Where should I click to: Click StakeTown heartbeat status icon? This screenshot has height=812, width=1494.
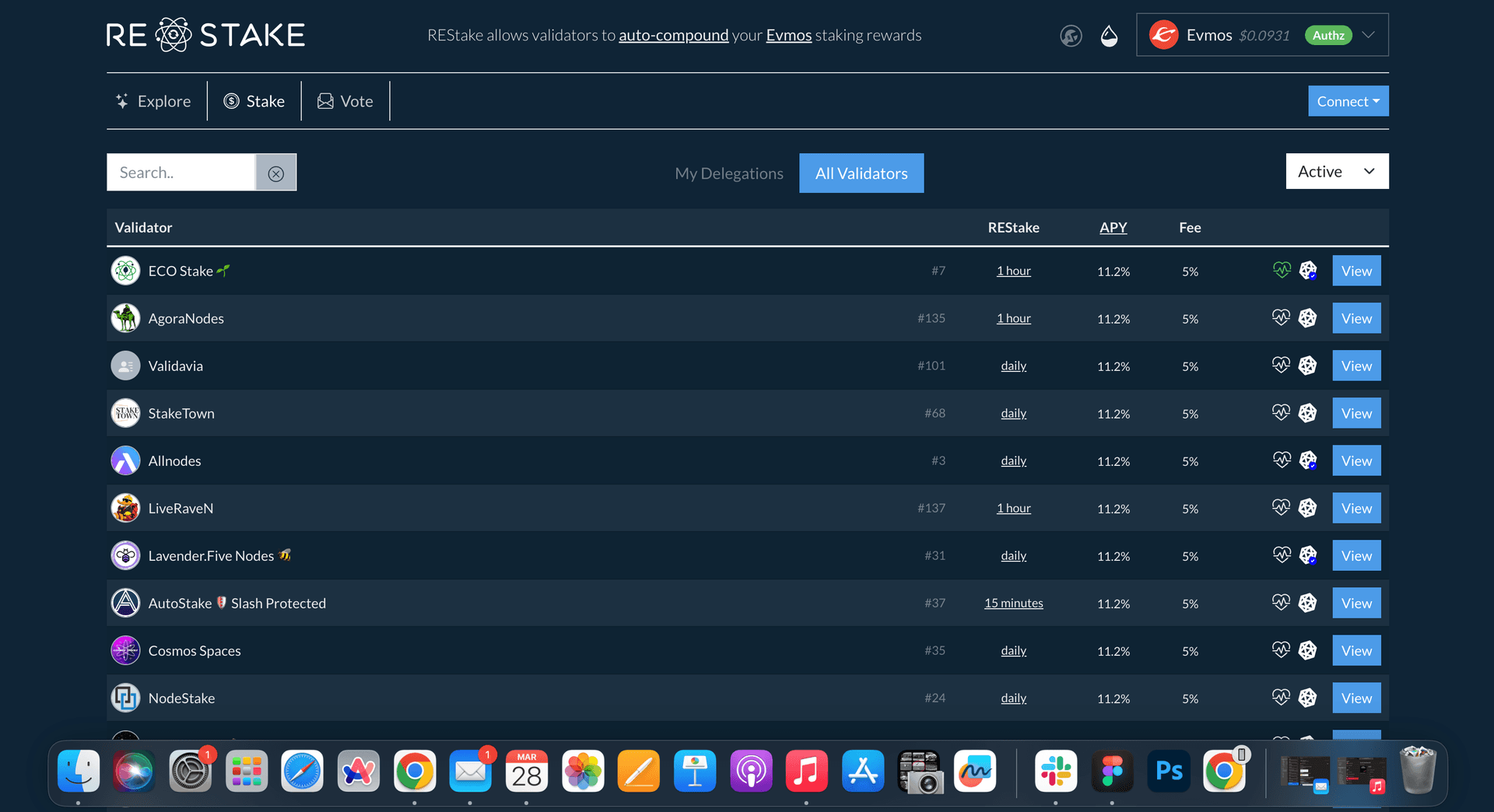pos(1282,412)
